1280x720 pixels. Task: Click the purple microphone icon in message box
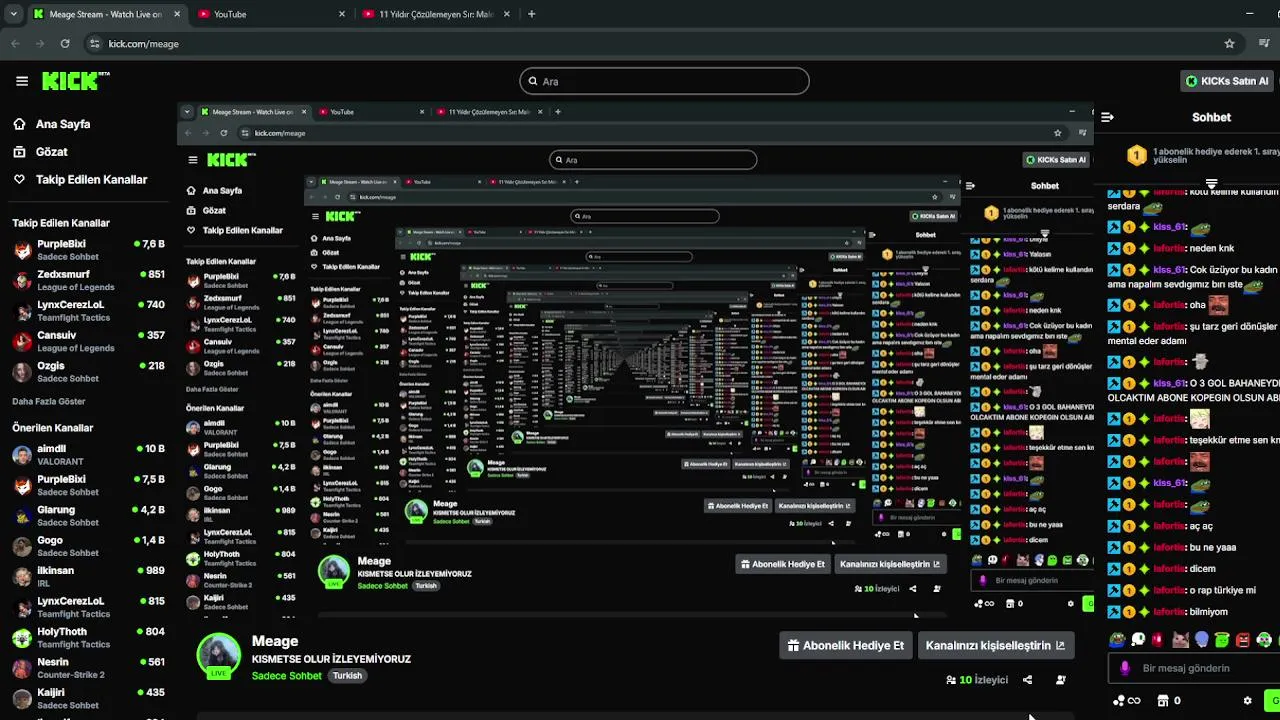click(1125, 668)
